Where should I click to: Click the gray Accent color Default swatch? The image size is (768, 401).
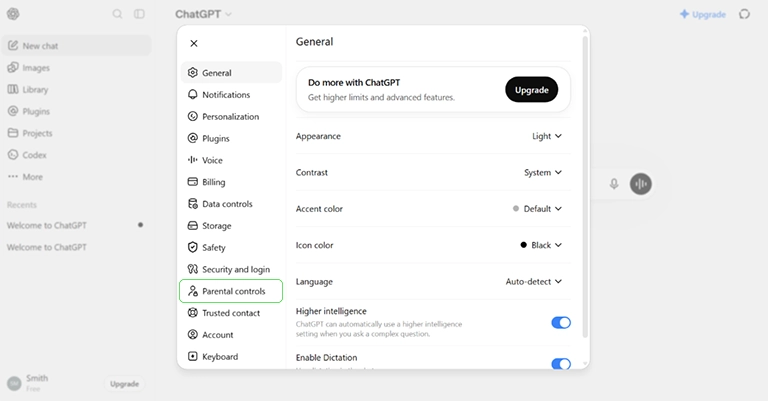pos(516,209)
